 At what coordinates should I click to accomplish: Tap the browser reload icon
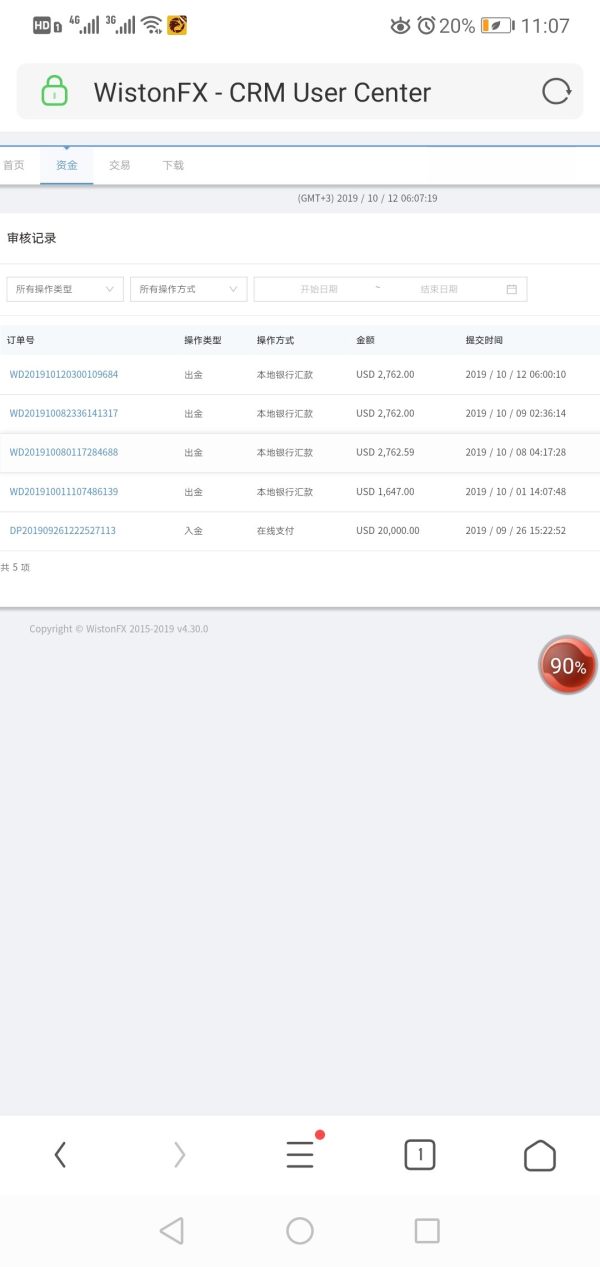[x=556, y=92]
